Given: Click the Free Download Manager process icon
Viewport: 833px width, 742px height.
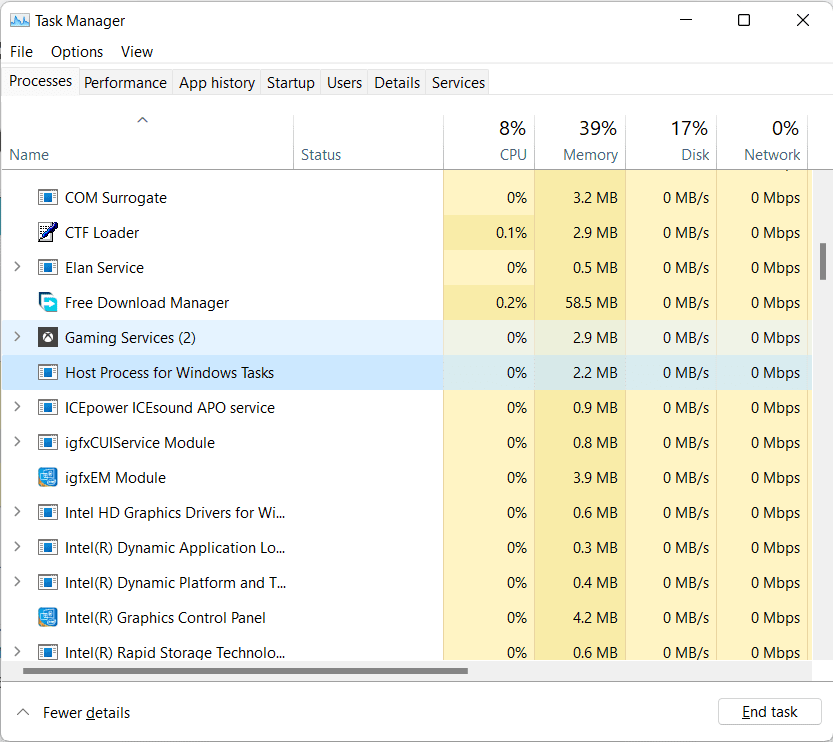Looking at the screenshot, I should [47, 302].
